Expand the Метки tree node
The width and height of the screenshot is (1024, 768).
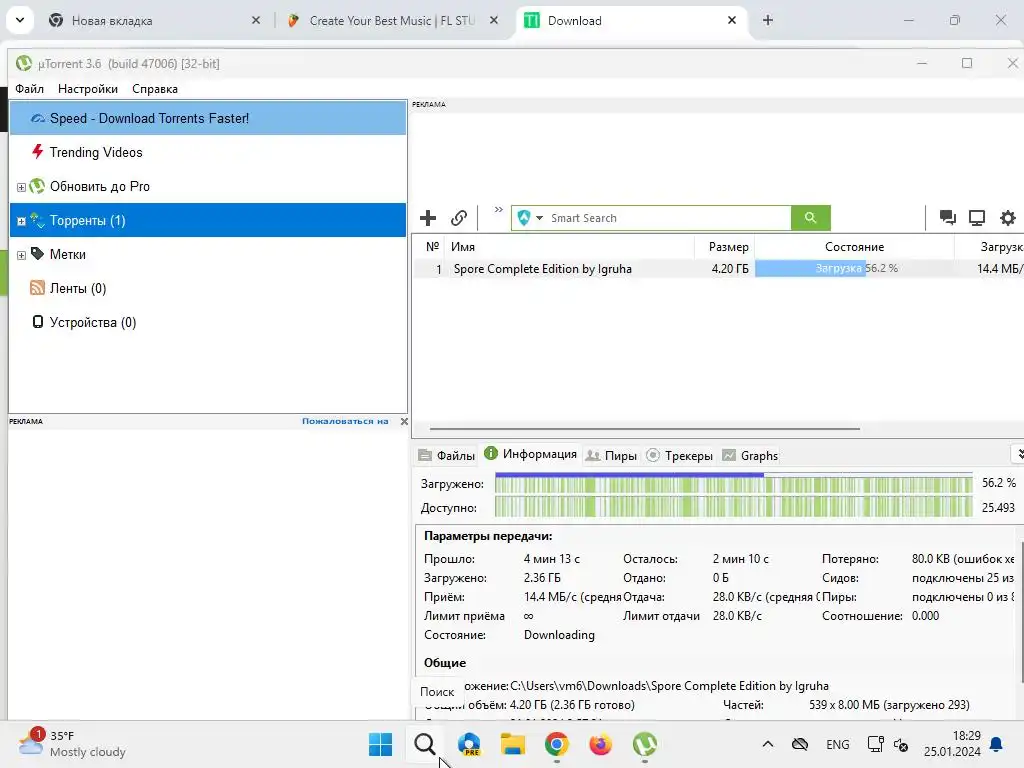(21, 255)
